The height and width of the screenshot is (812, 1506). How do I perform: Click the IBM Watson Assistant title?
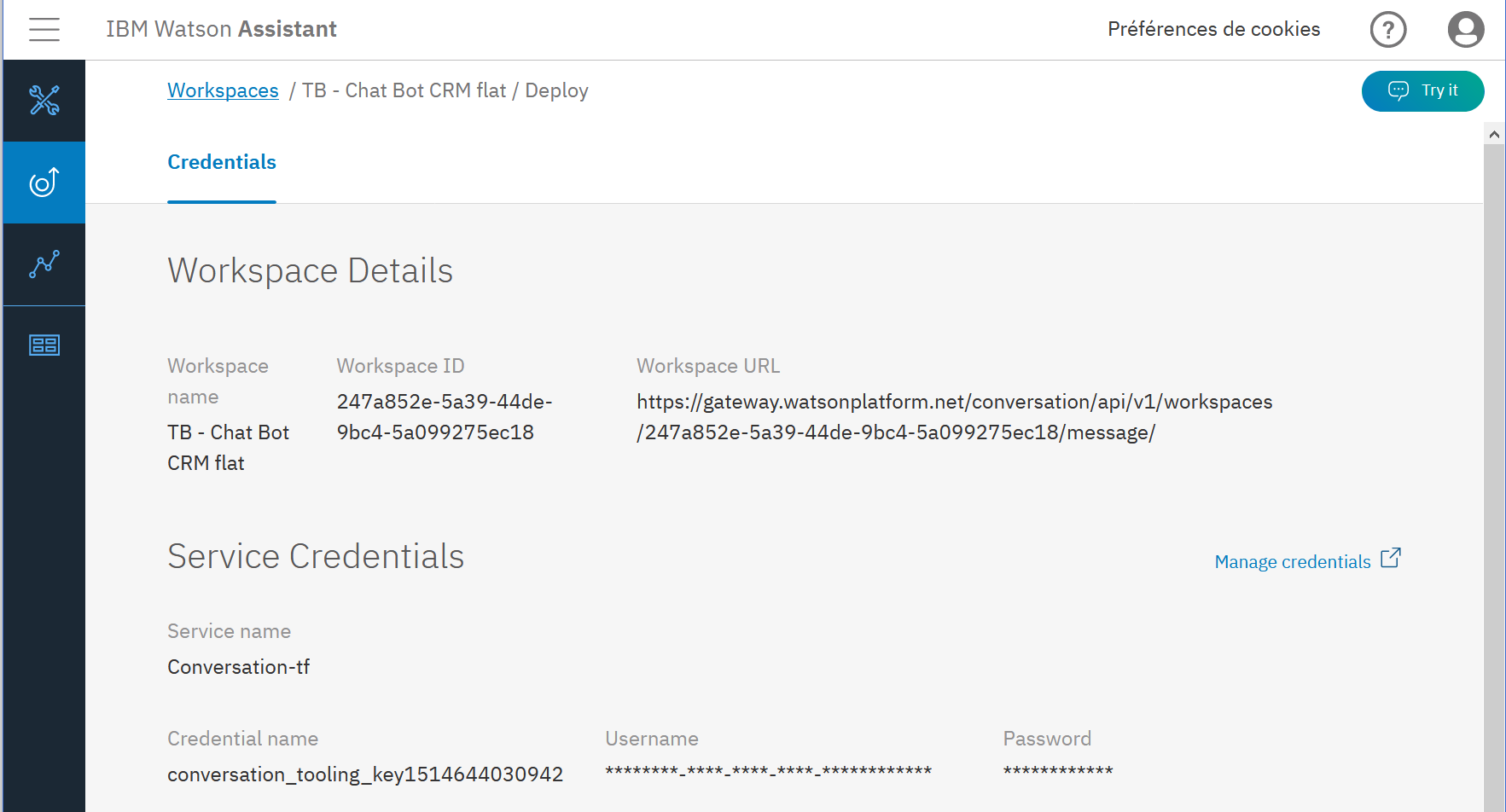(x=221, y=29)
